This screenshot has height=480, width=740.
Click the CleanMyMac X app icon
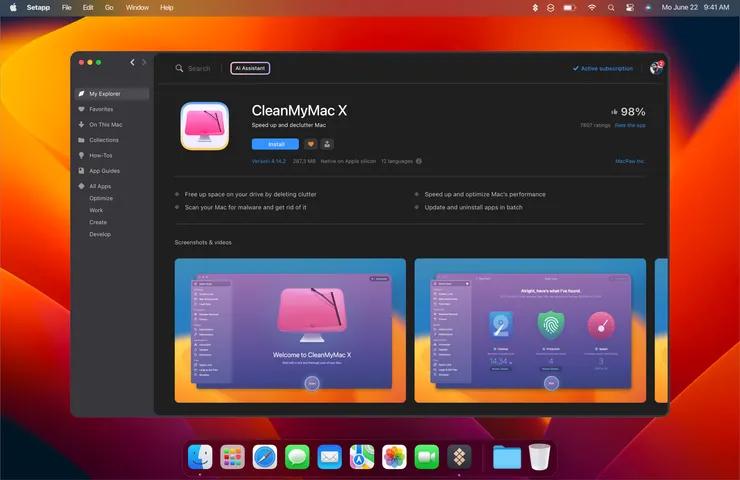(x=205, y=126)
